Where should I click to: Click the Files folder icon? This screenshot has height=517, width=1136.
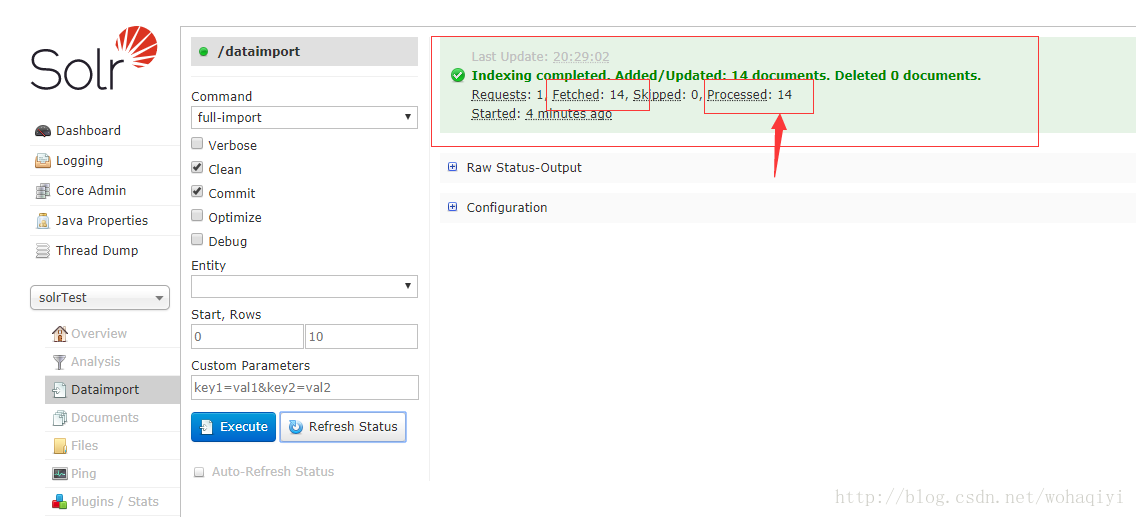60,446
